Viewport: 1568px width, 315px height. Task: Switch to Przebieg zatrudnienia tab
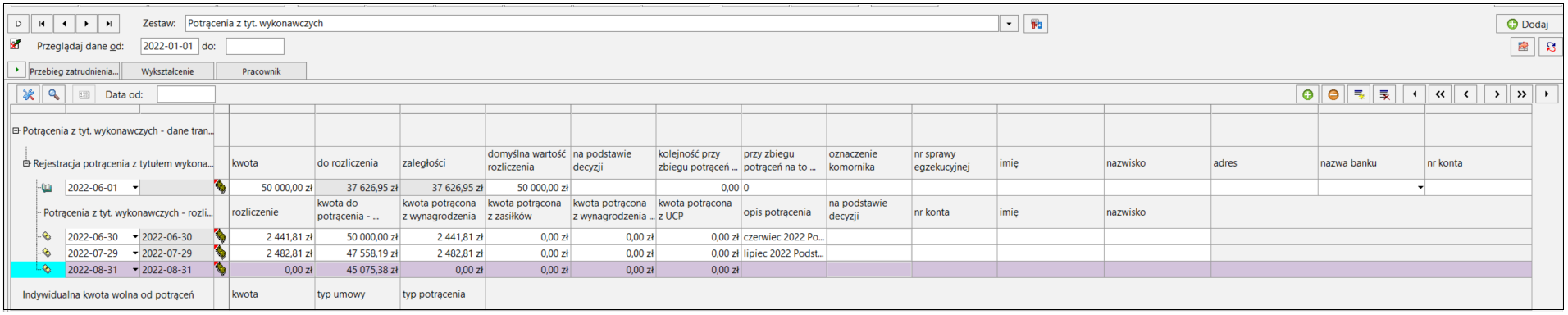tap(74, 71)
